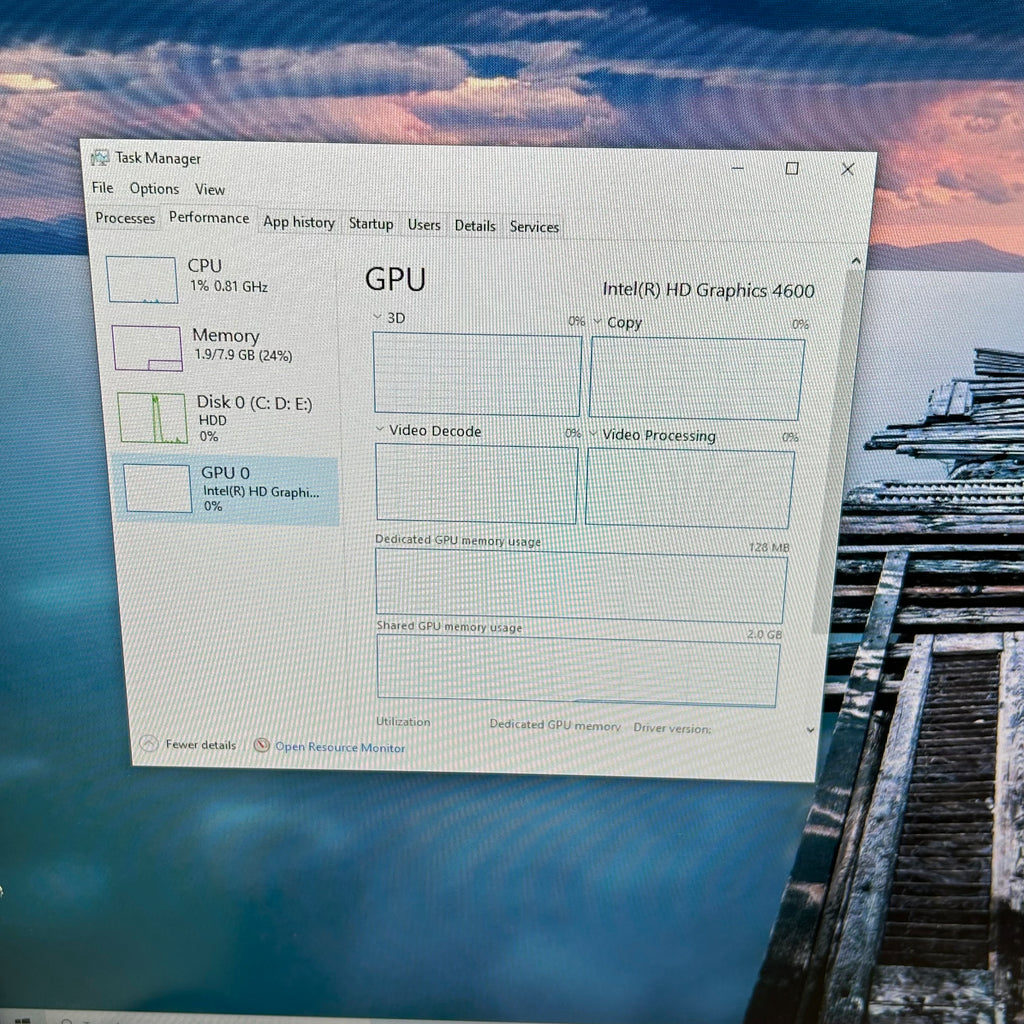
Task: Open the Copy engine dropdown chevron
Action: click(597, 321)
